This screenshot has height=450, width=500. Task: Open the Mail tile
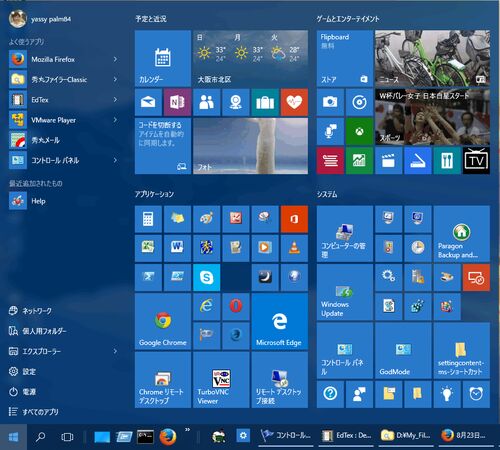click(x=148, y=102)
